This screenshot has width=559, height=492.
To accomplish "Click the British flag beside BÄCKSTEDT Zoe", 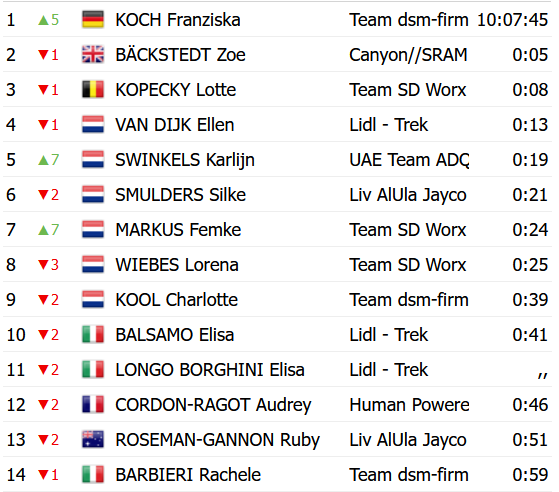I will click(x=93, y=55).
